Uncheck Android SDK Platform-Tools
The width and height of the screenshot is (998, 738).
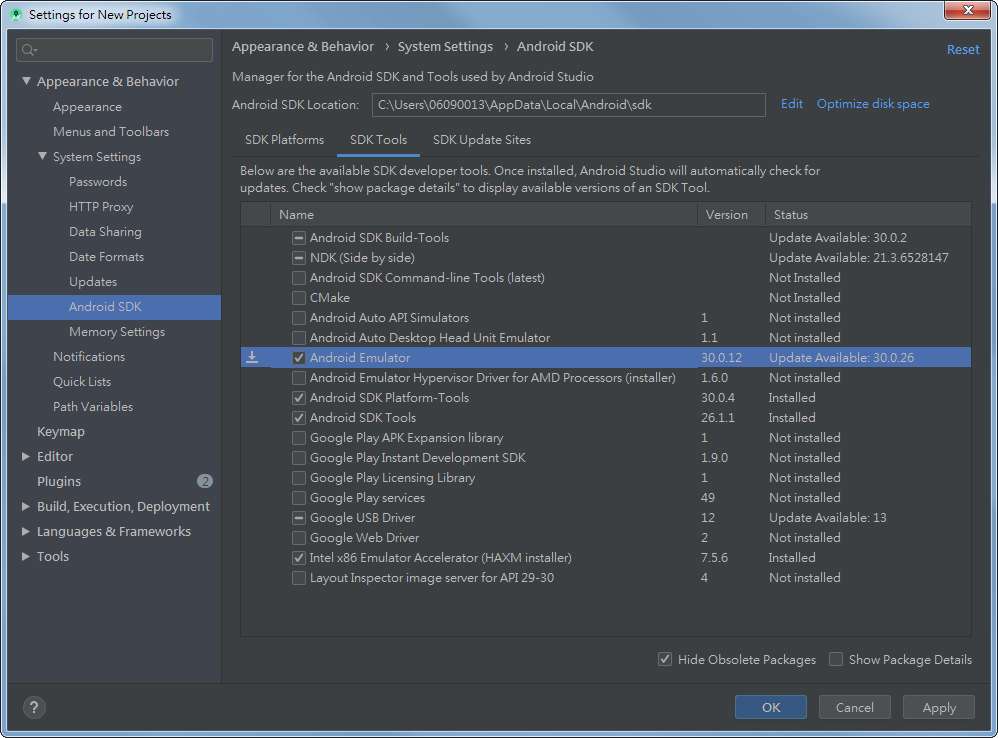(x=299, y=398)
